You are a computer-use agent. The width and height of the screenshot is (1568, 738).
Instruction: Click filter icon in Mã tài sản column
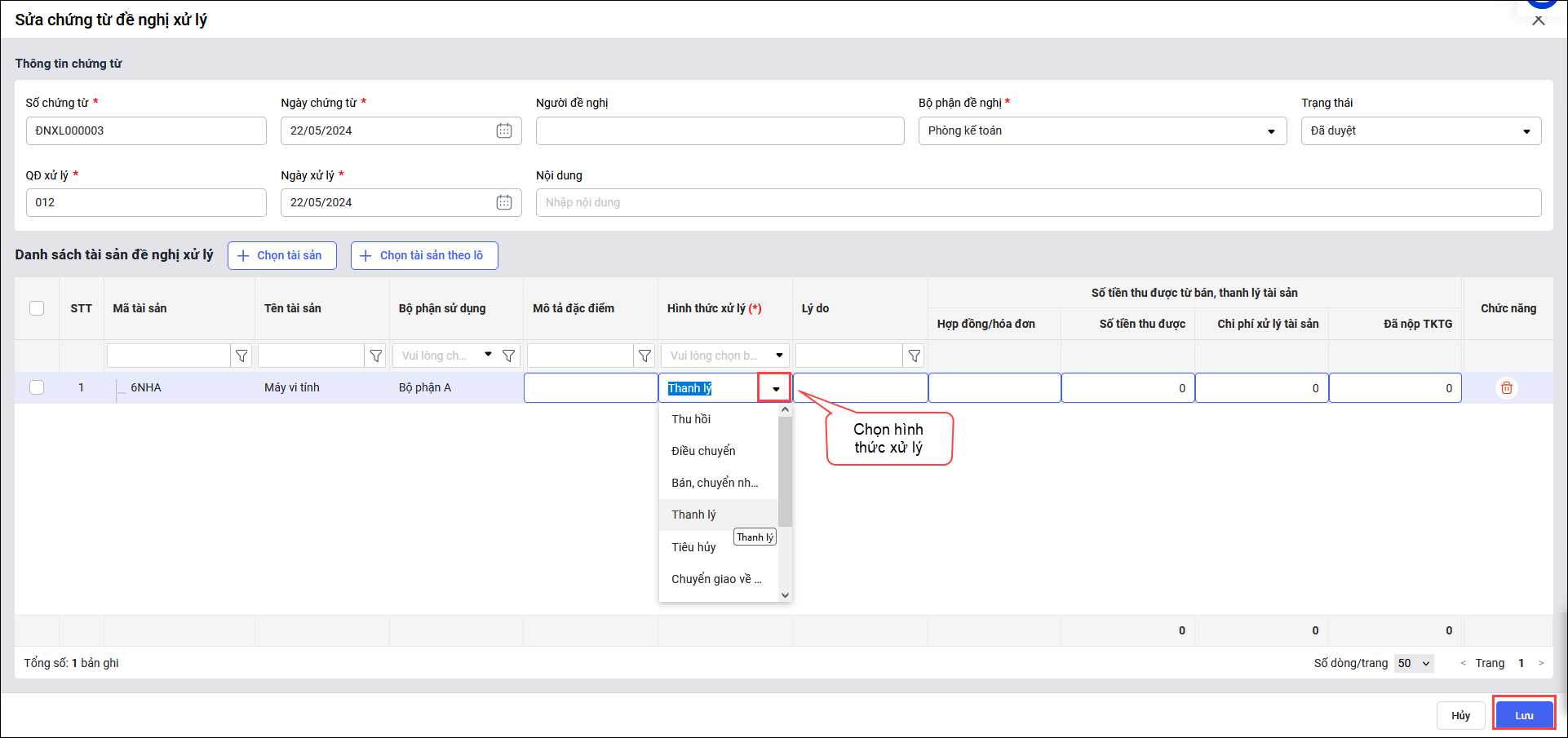click(x=241, y=356)
